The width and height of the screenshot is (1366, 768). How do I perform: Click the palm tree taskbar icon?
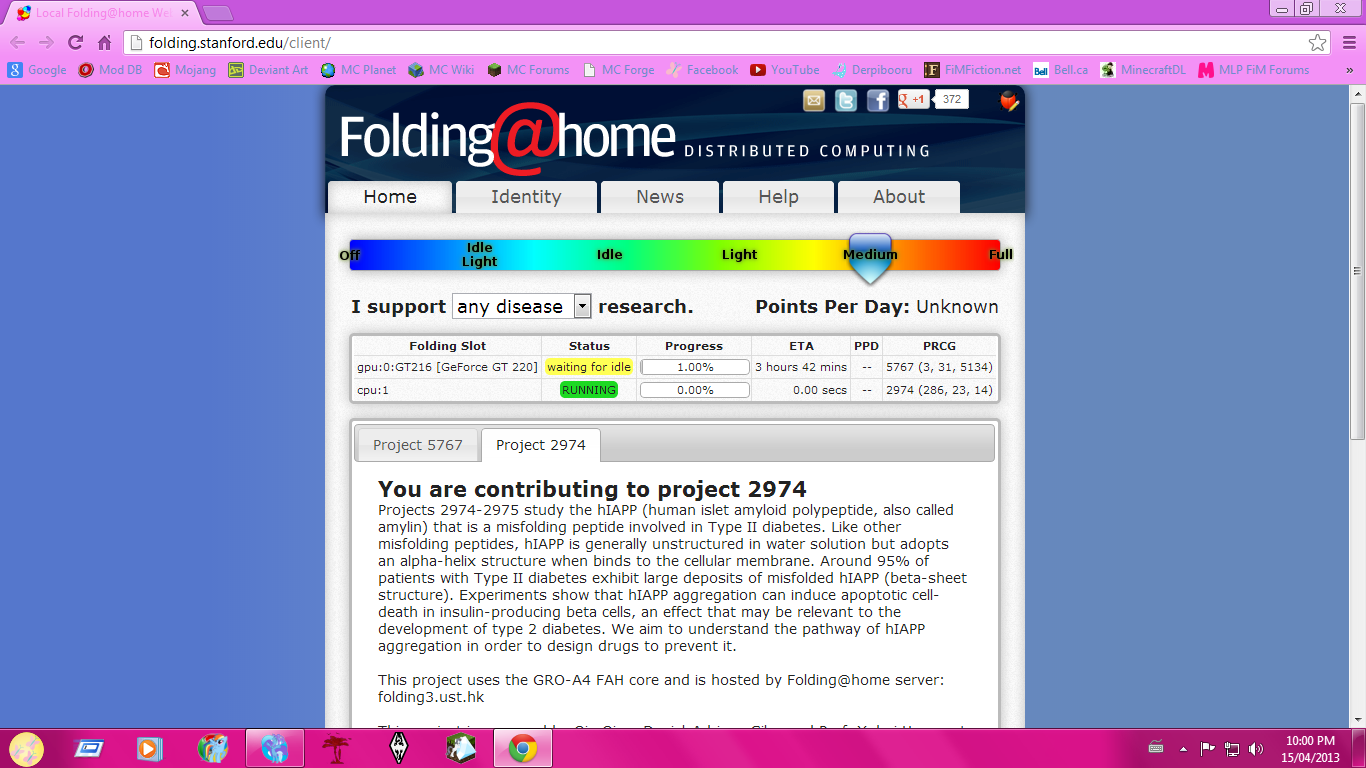point(336,748)
